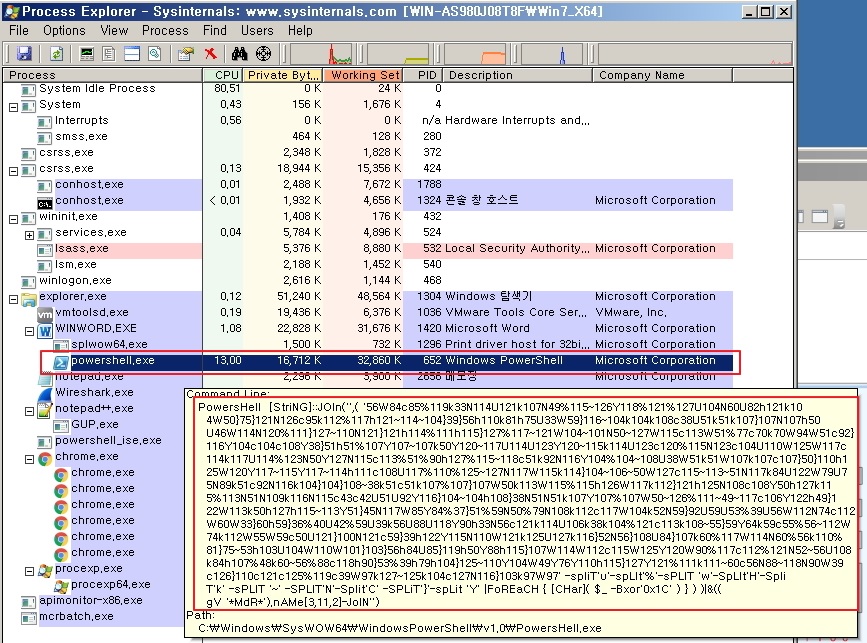Viewport: 867px width, 643px height.
Task: Open the Help menu
Action: pos(300,30)
